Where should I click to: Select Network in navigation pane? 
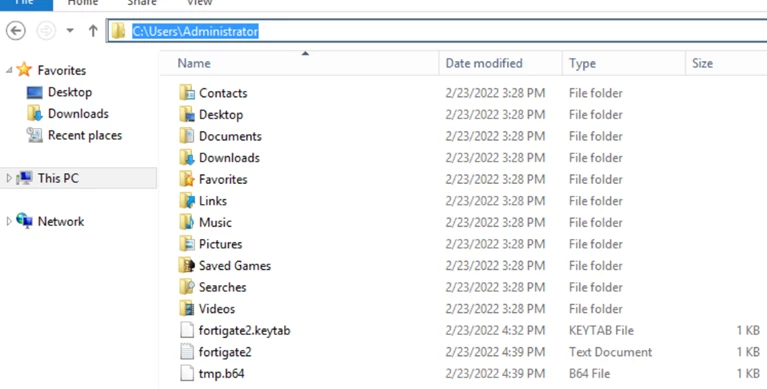[61, 221]
